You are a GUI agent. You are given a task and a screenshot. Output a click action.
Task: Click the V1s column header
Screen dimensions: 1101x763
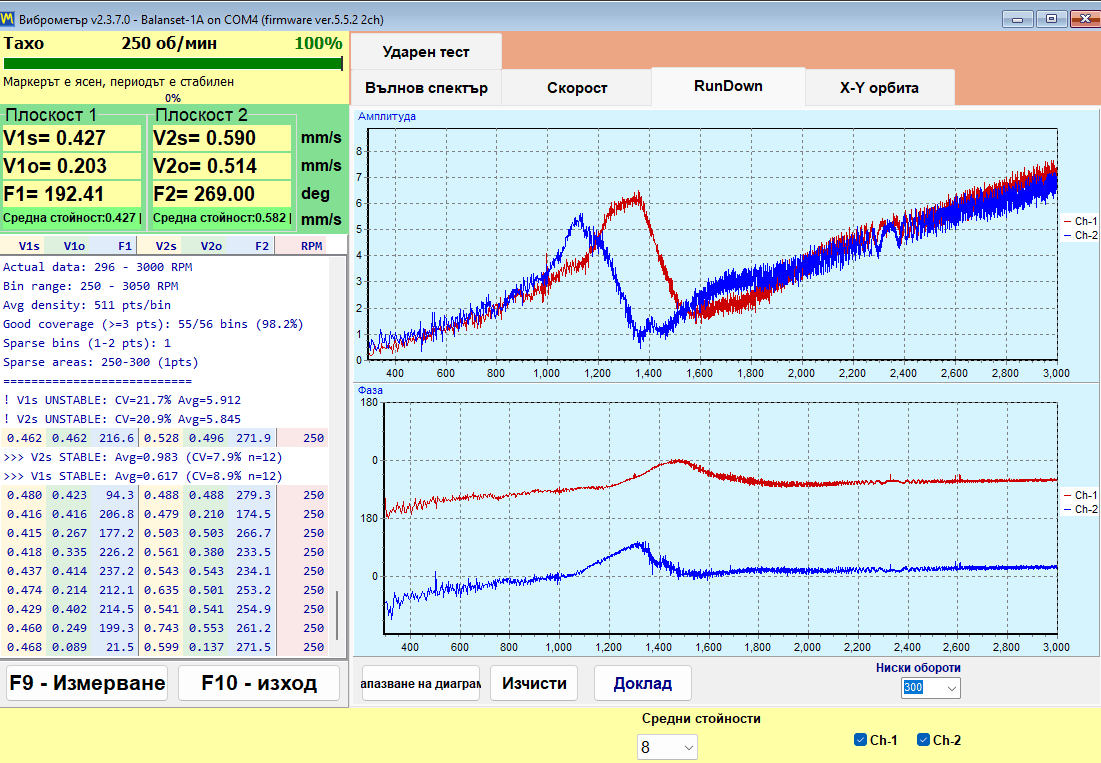29,246
